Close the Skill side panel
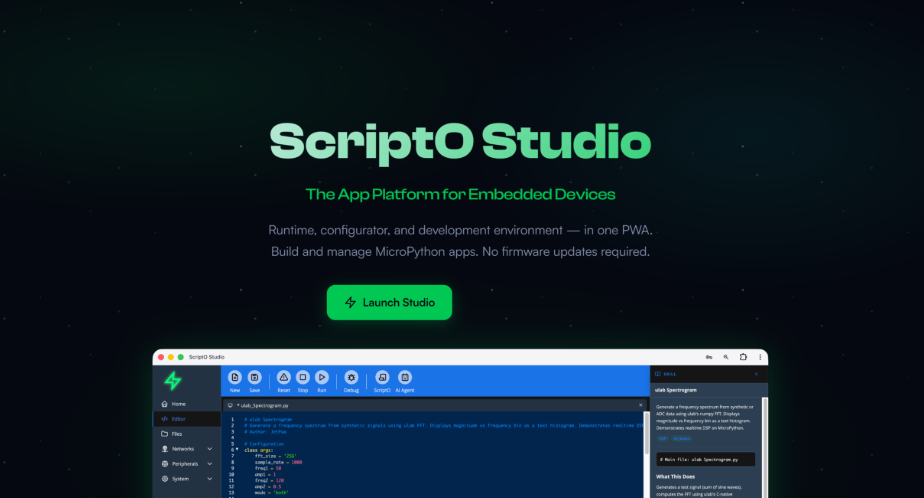 [756, 373]
